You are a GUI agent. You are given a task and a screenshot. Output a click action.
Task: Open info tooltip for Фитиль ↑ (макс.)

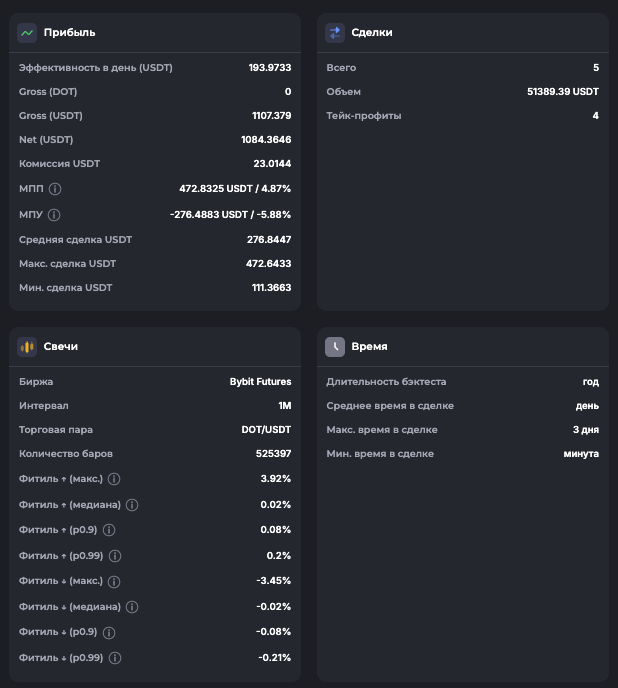coord(114,478)
